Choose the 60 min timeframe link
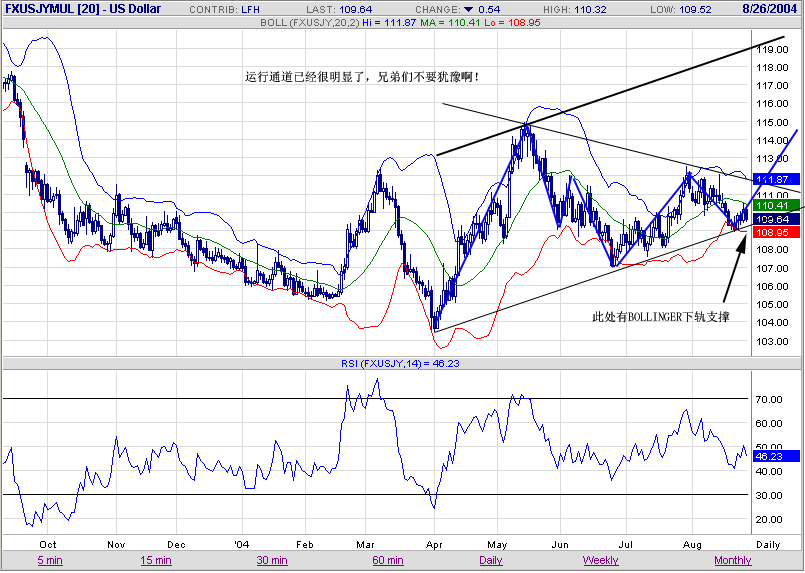This screenshot has width=805, height=573. (x=388, y=561)
